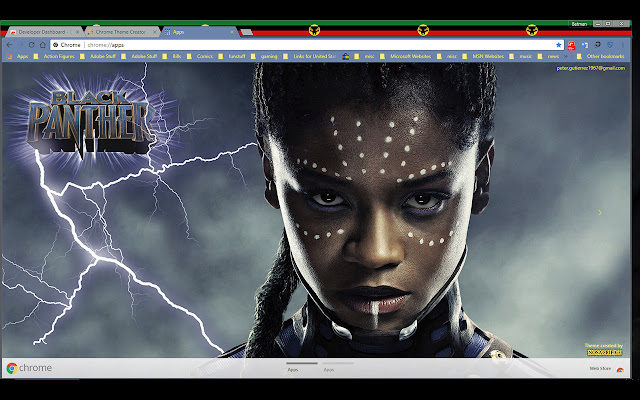Click the Batman profile button
640x400 pixels.
click(x=579, y=24)
